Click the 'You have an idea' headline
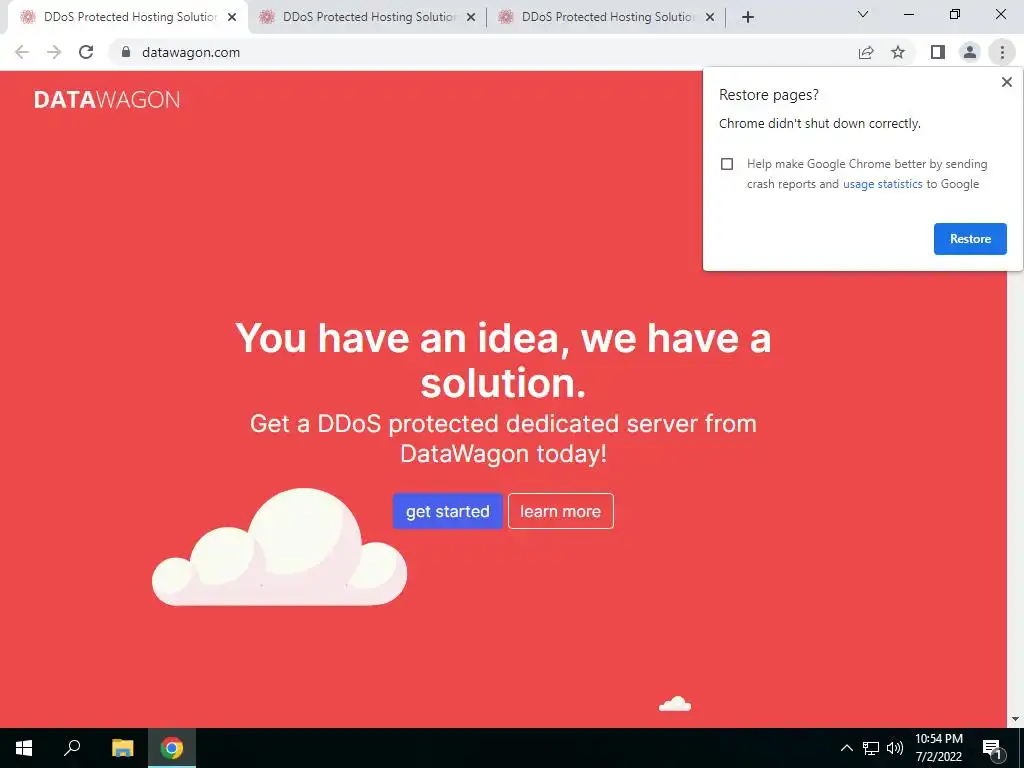 [x=503, y=360]
